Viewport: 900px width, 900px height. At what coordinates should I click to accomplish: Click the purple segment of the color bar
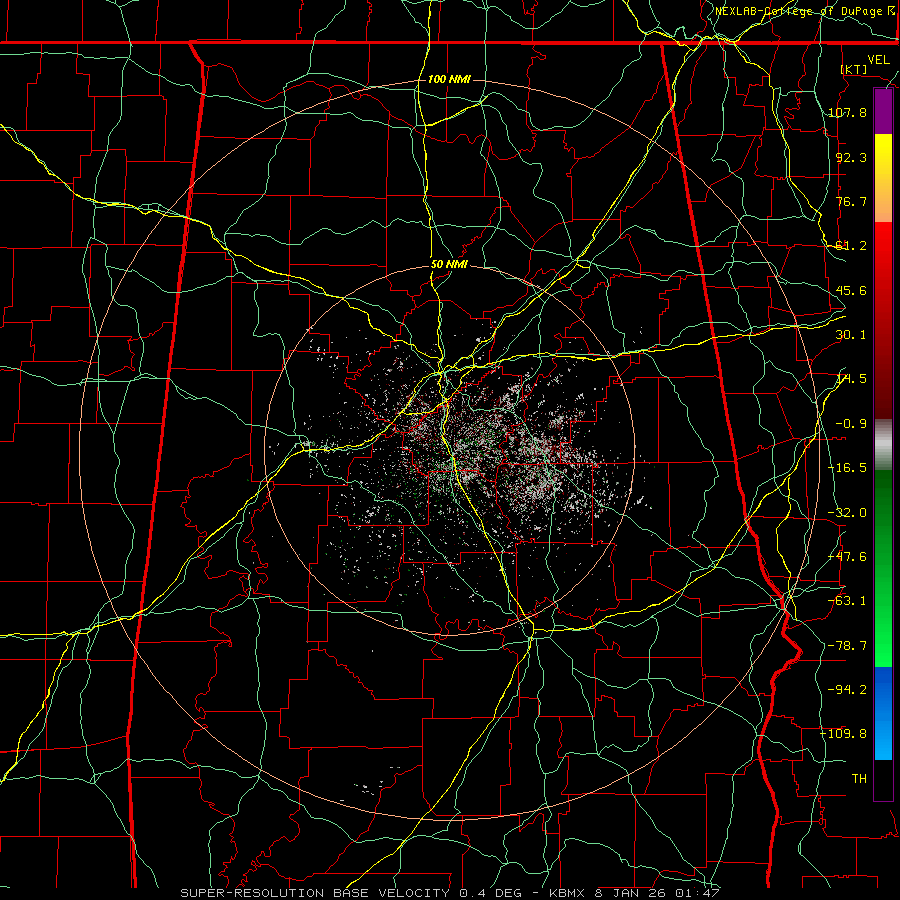click(x=883, y=112)
